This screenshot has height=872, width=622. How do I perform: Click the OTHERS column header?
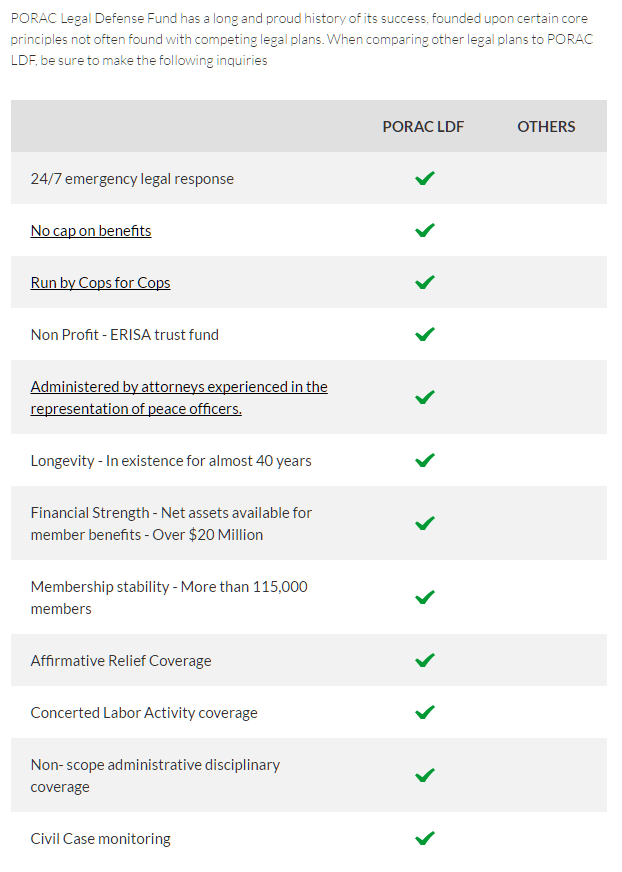[546, 127]
